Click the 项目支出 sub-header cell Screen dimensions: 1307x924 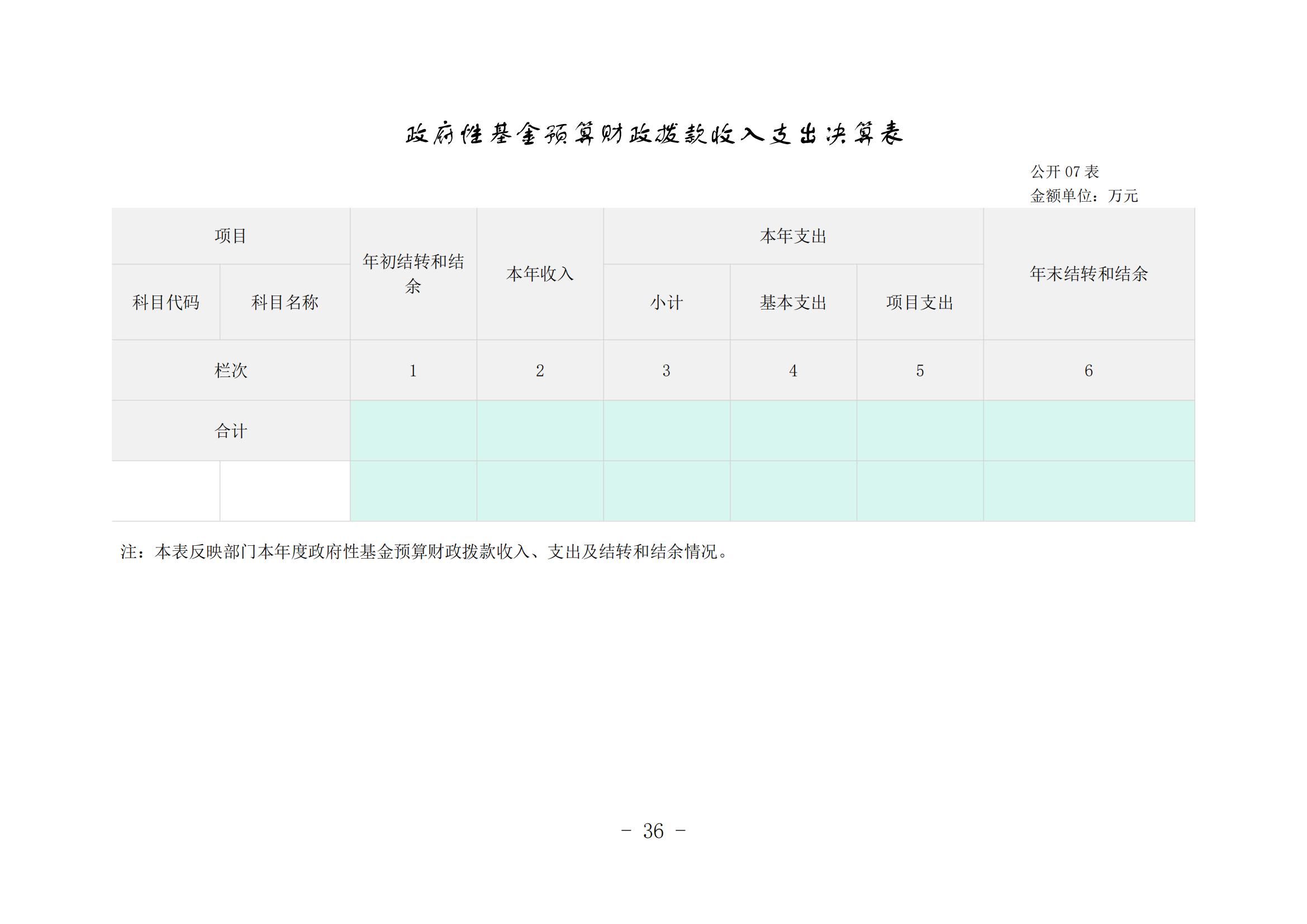click(920, 302)
